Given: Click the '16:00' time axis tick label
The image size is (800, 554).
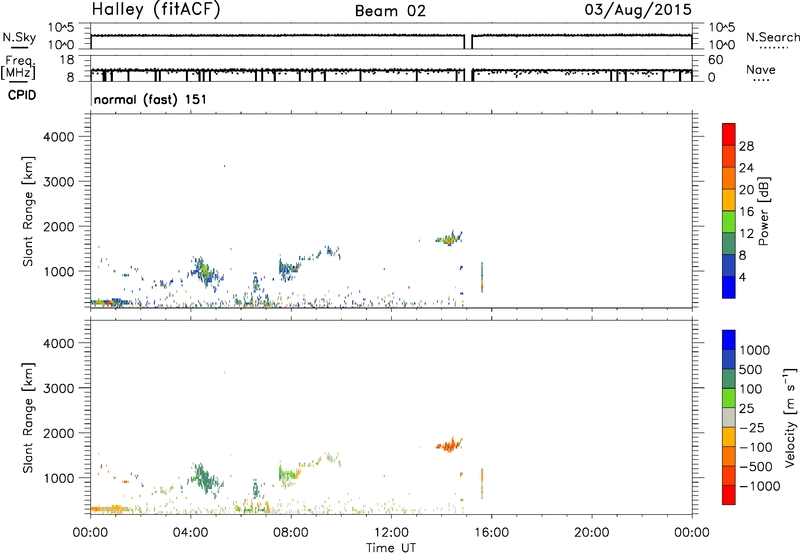Looking at the screenshot, I should click(491, 533).
